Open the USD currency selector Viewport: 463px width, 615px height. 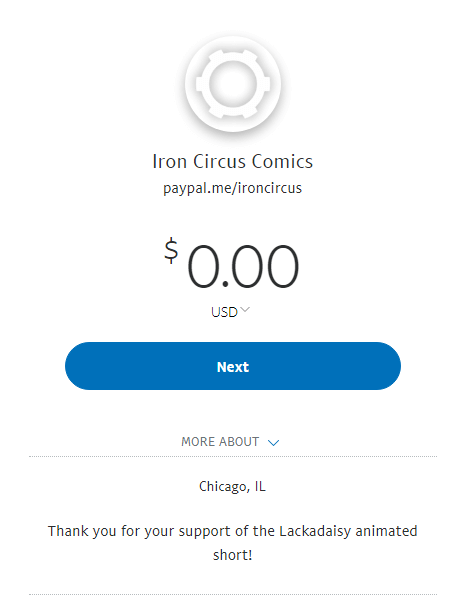230,312
